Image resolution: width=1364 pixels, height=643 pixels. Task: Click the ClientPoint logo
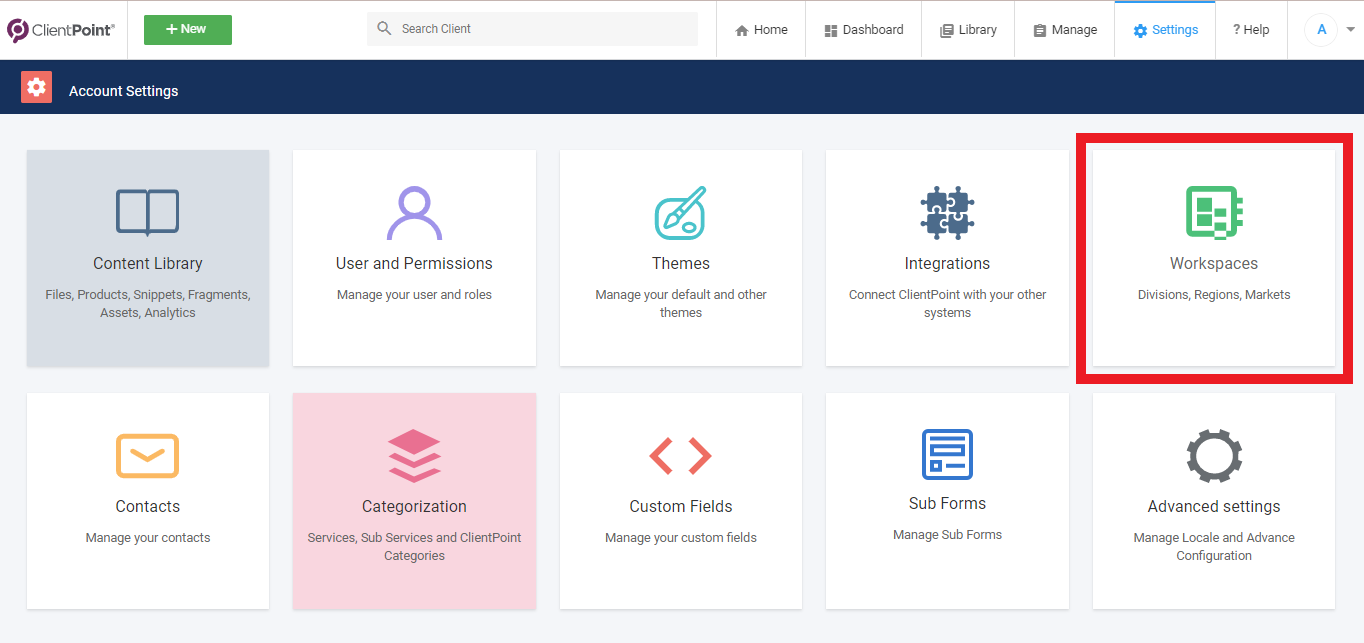[x=61, y=30]
